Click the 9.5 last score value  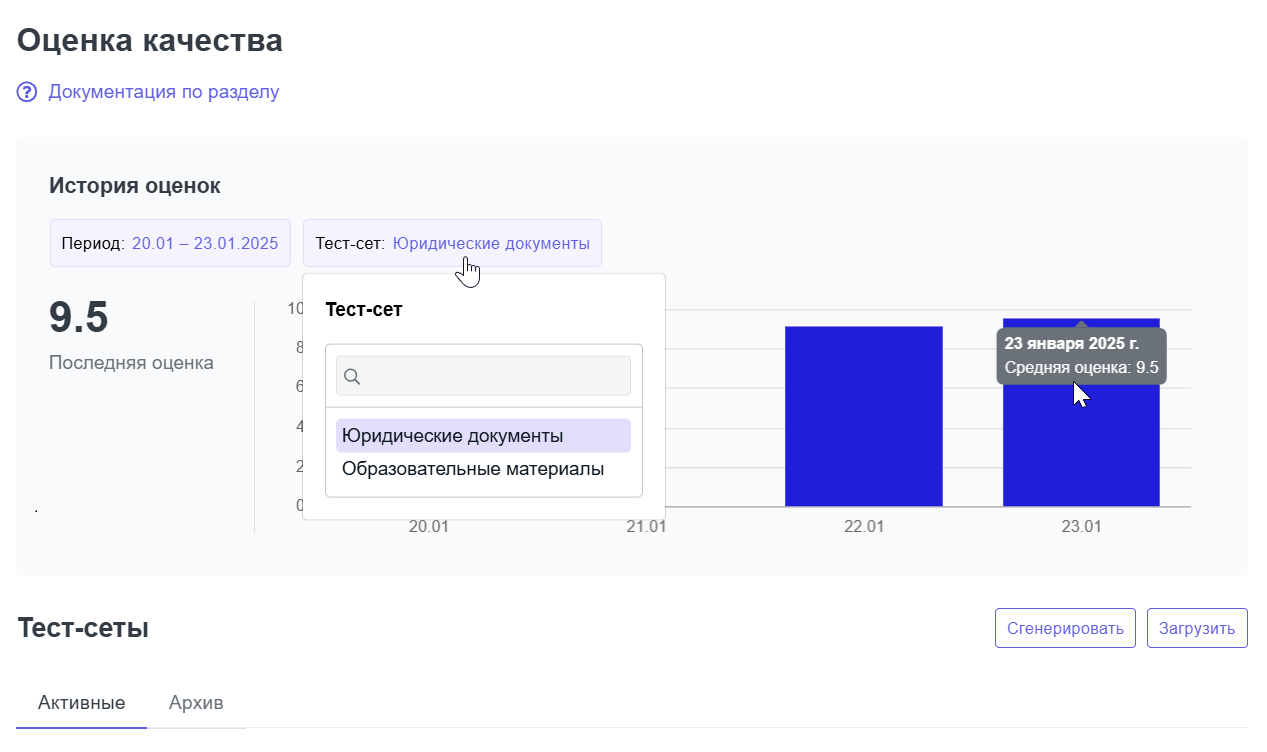(79, 318)
